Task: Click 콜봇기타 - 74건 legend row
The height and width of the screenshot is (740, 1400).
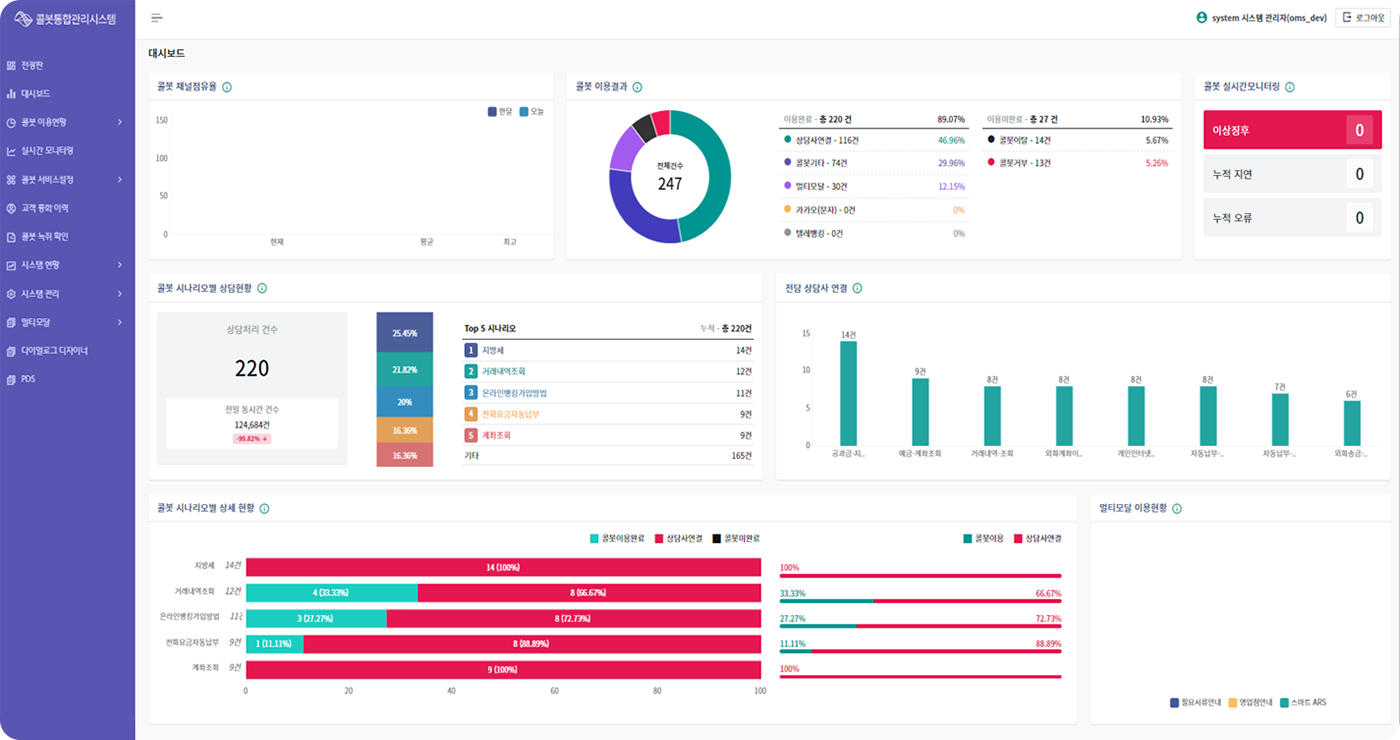Action: 875,163
